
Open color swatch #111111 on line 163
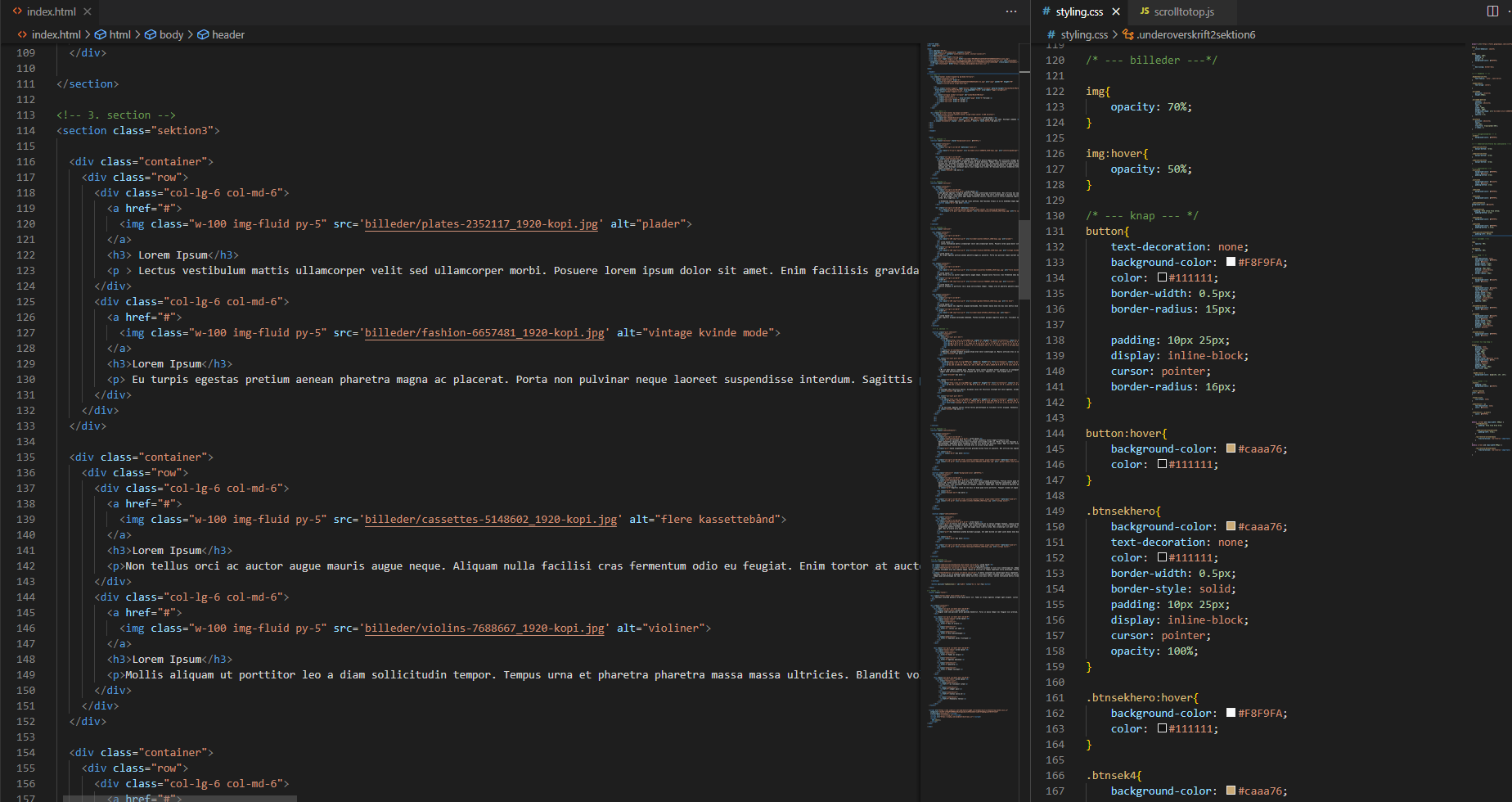(1162, 729)
